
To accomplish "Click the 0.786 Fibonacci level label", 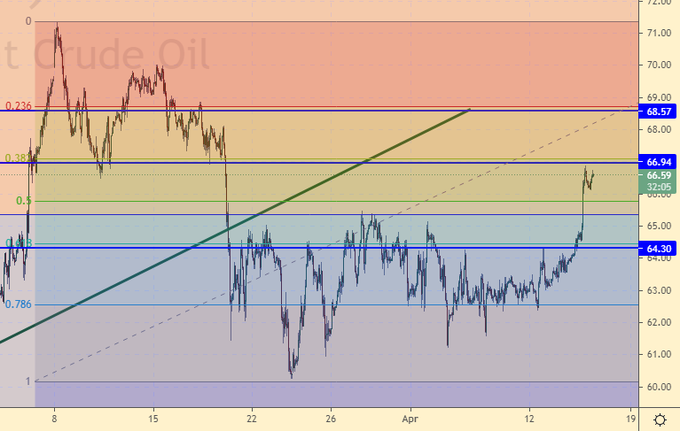I will point(18,305).
